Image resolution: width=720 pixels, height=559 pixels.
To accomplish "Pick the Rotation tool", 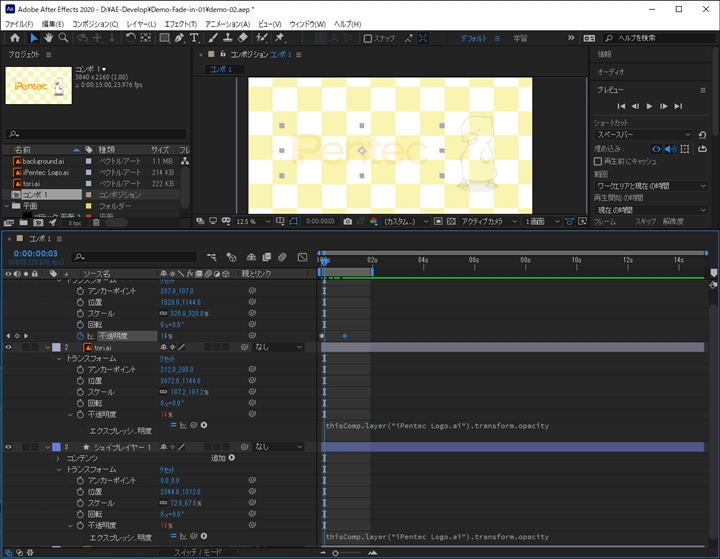I will point(131,38).
